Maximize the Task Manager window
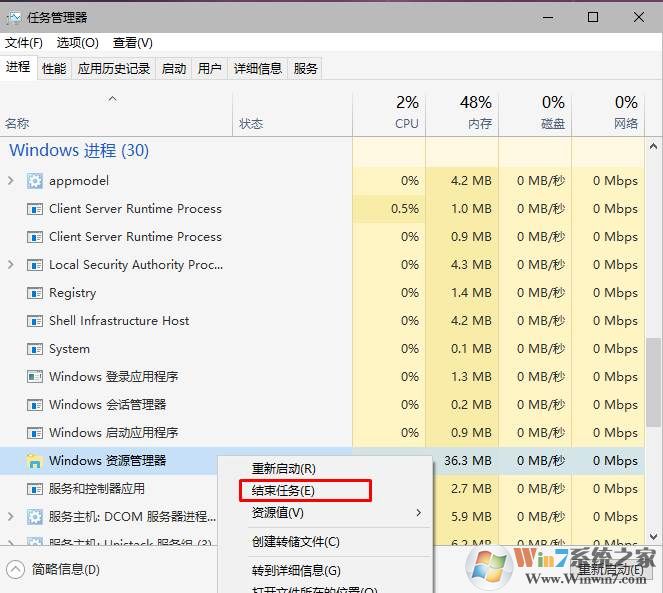Viewport: 663px width, 593px height. tap(593, 17)
